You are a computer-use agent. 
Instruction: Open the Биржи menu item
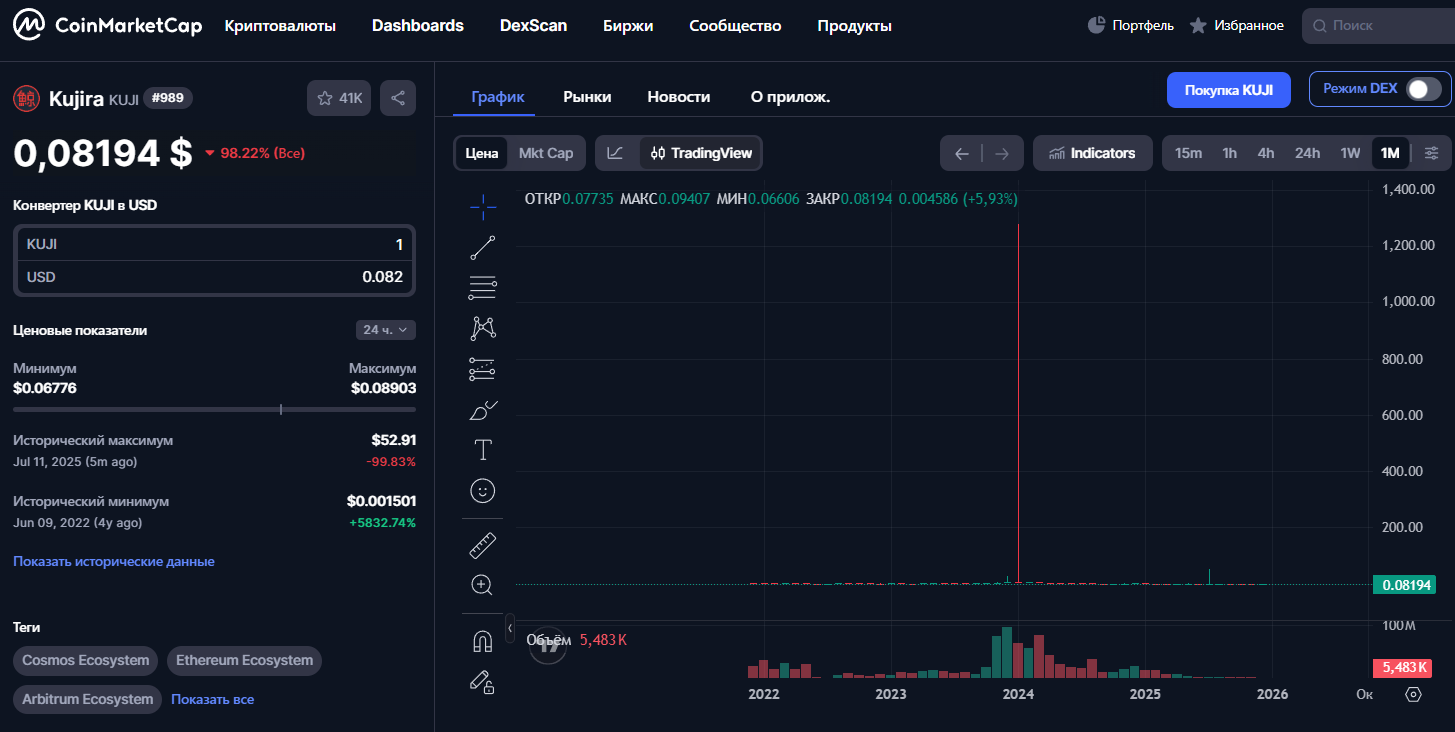coord(628,26)
